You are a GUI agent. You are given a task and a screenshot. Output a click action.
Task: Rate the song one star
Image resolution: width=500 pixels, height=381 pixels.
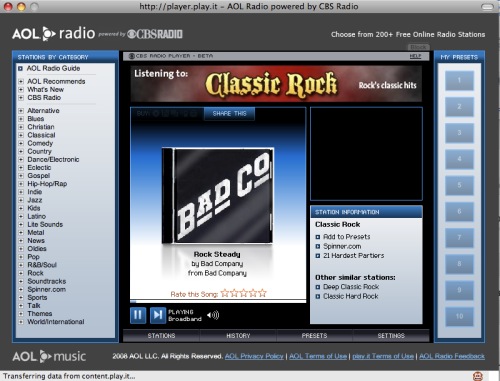point(225,293)
